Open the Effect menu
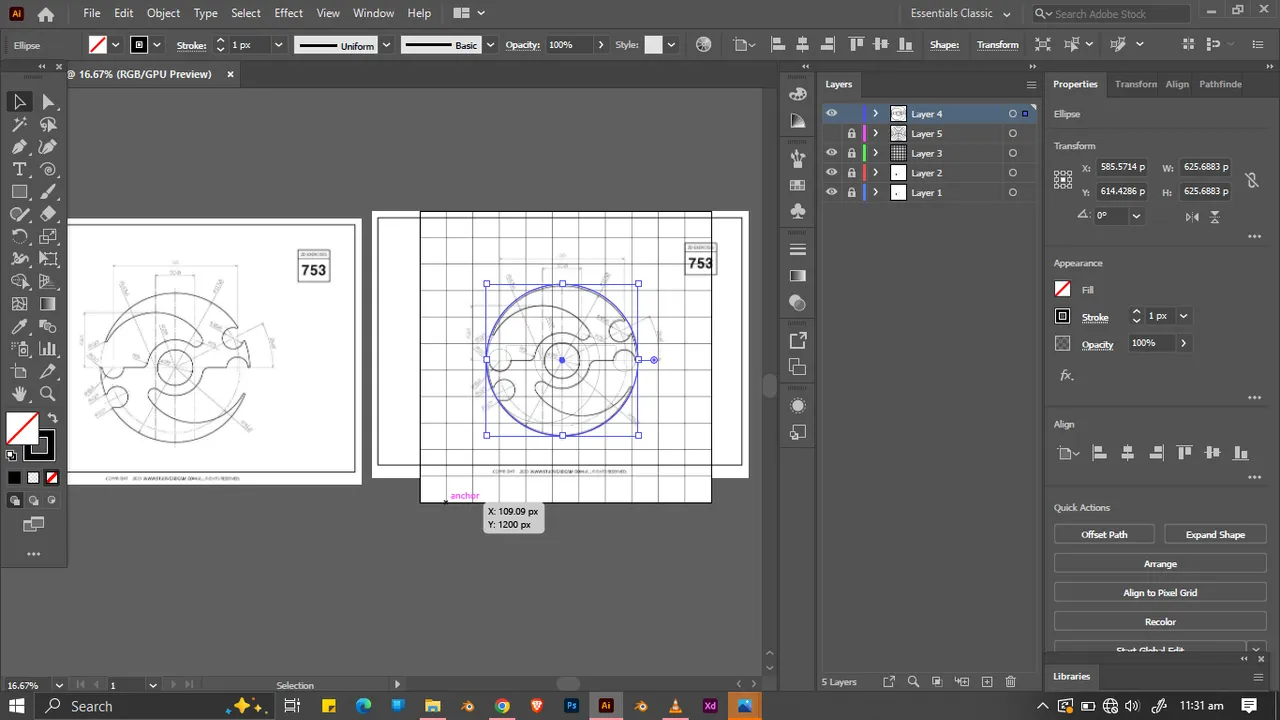Screen dimensions: 1280x720 point(288,14)
